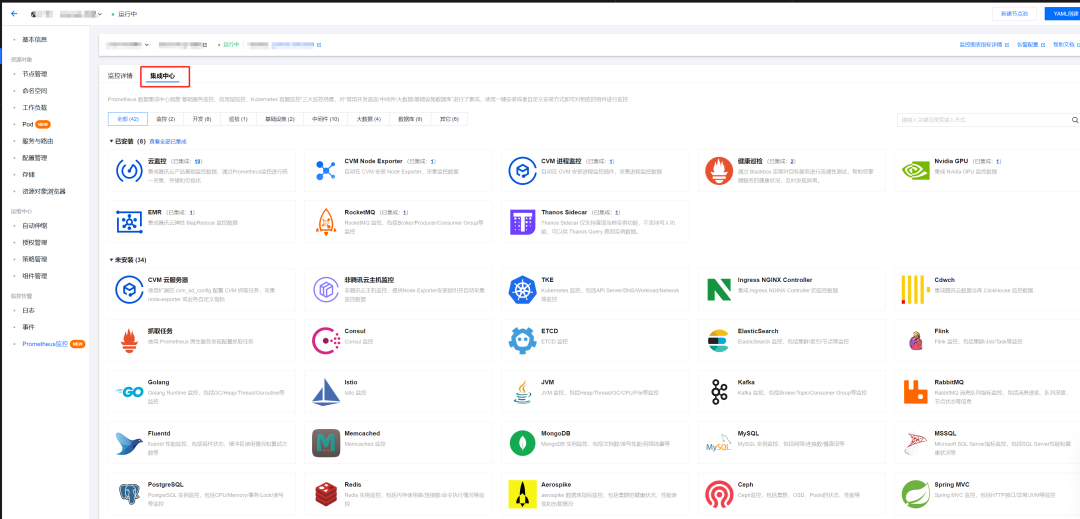This screenshot has width=1080, height=519.
Task: Click the Ceph logo icon
Action: click(719, 494)
